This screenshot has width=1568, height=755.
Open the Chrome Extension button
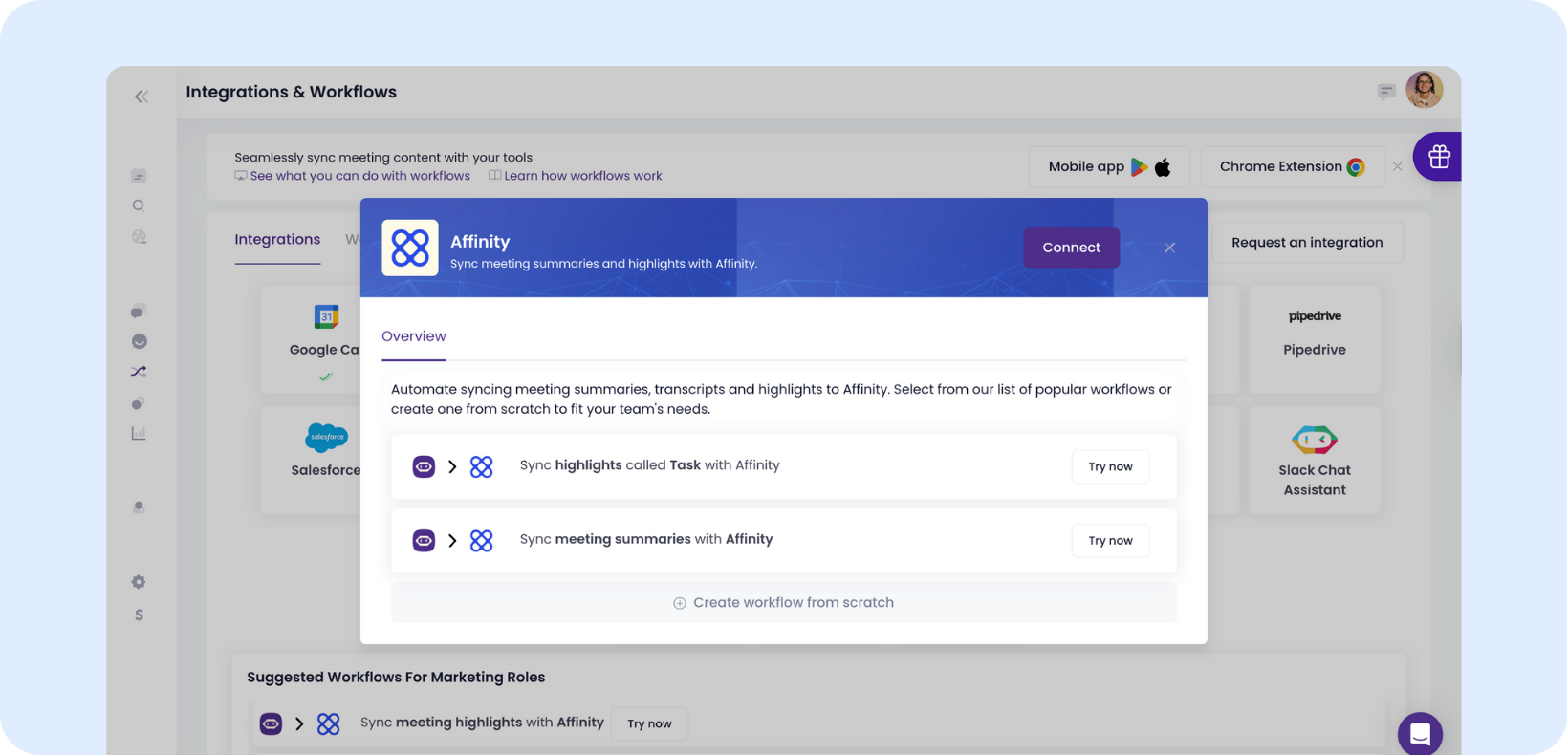(1291, 166)
